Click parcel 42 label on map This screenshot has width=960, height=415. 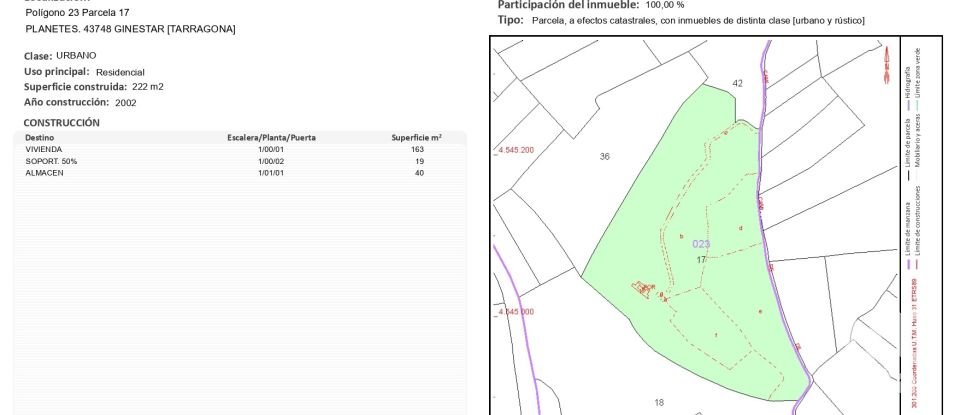pos(738,83)
